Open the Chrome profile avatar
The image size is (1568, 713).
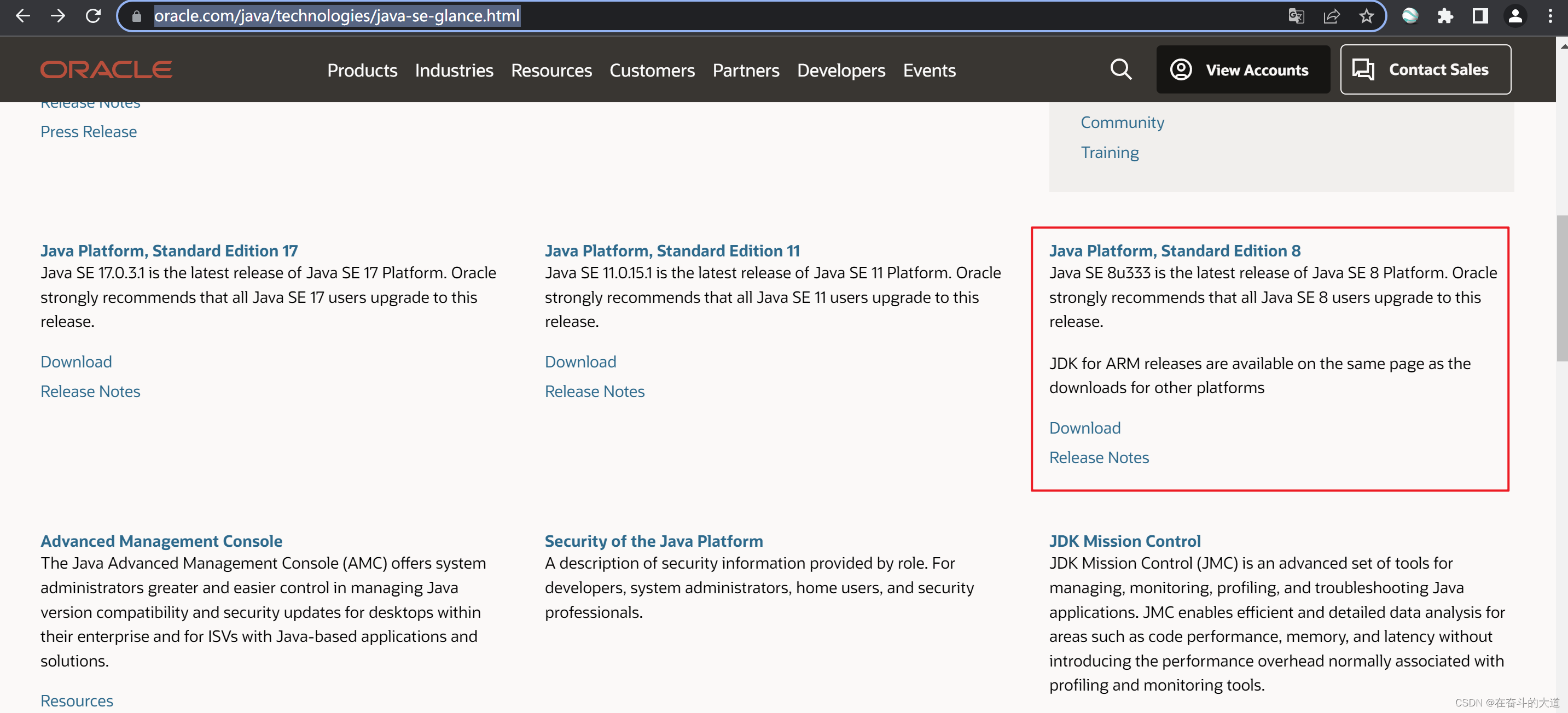pyautogui.click(x=1515, y=16)
